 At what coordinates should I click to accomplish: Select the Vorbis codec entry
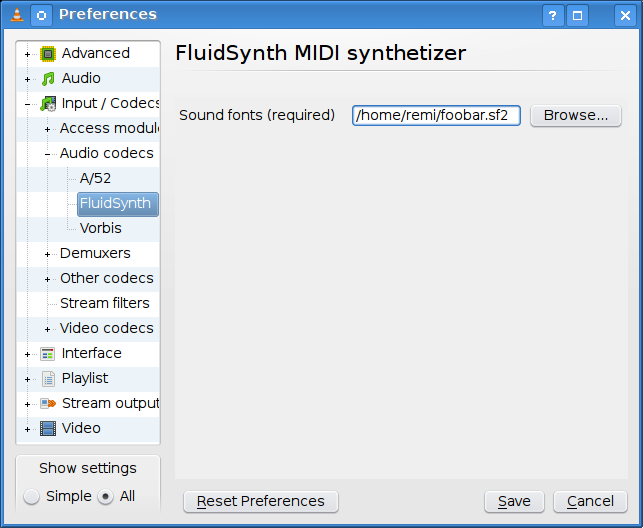coord(100,229)
